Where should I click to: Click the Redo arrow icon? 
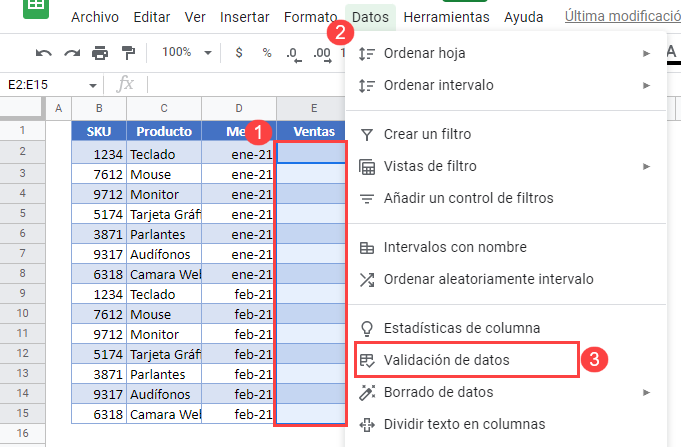[72, 53]
